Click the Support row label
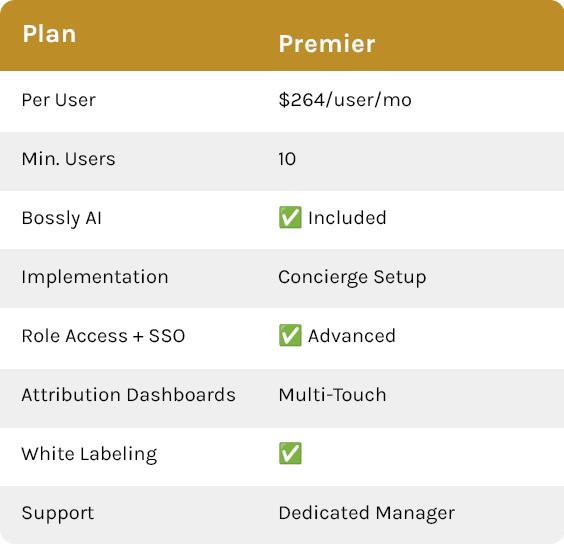 [x=58, y=513]
